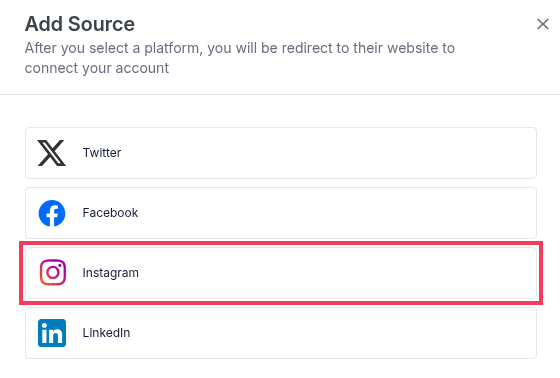Click the "Facebook" text label

point(110,213)
